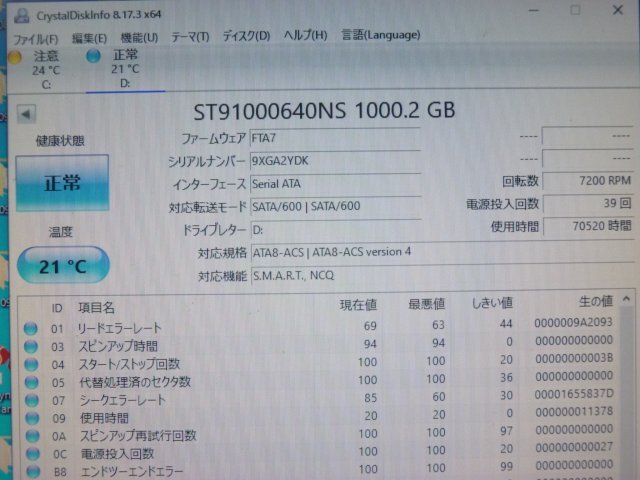The width and height of the screenshot is (640, 480).
Task: Click the status dot for ID 0A row
Action: pyautogui.click(x=33, y=436)
